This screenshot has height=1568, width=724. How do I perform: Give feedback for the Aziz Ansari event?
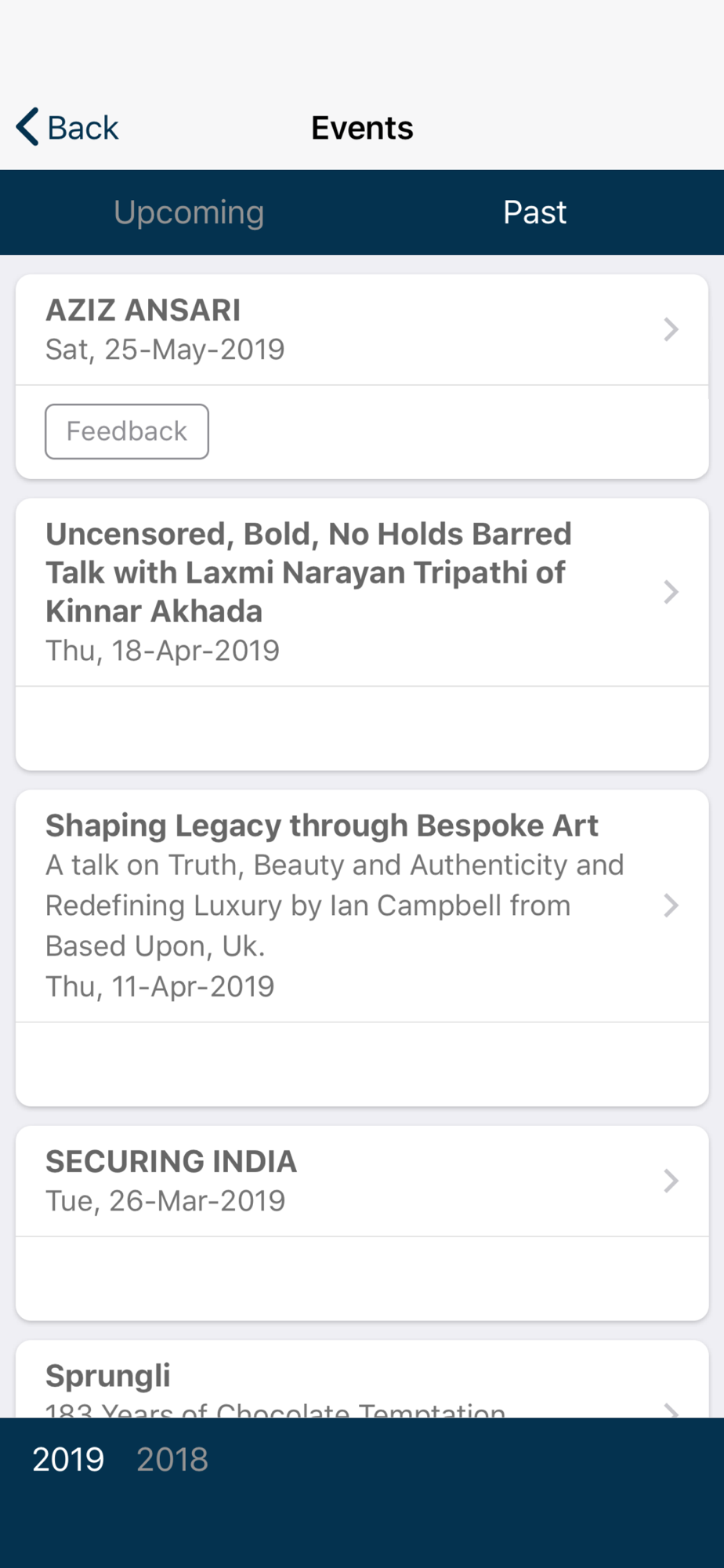[127, 431]
